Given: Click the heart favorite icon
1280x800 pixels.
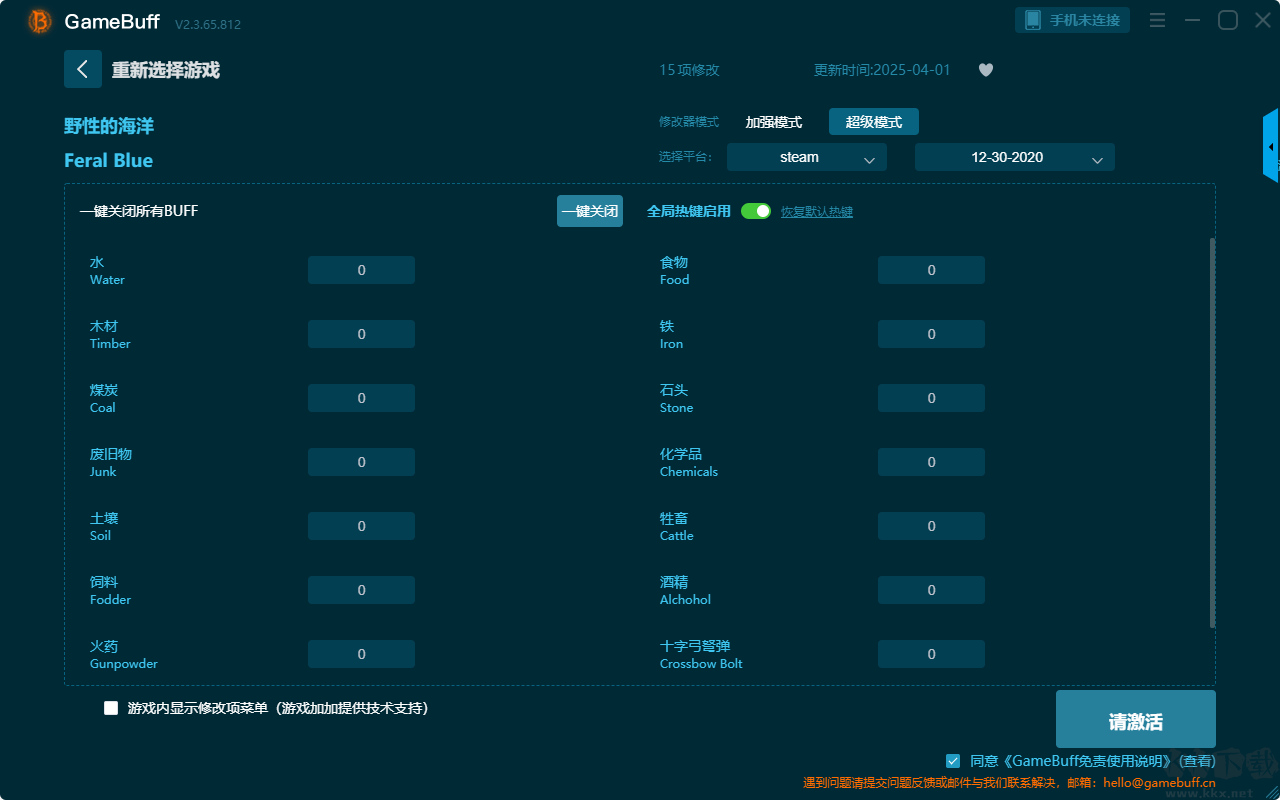Looking at the screenshot, I should pos(986,70).
